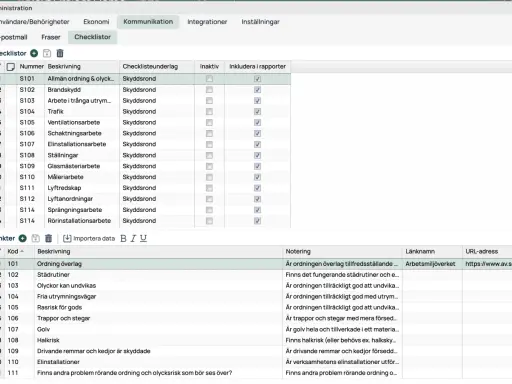Select row S106 Schaktningsarbete

click(x=145, y=133)
